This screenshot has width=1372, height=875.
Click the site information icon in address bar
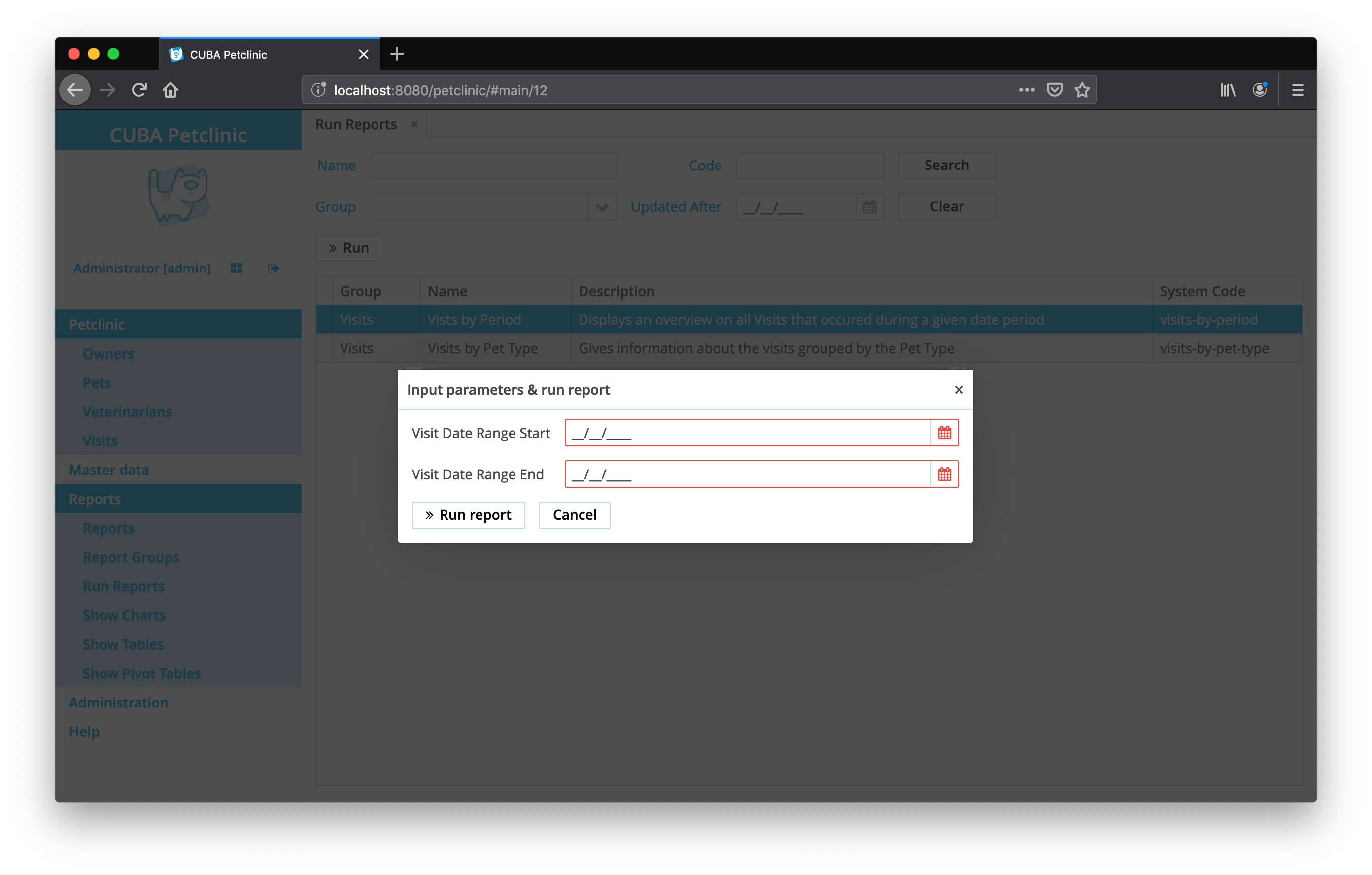coord(318,90)
